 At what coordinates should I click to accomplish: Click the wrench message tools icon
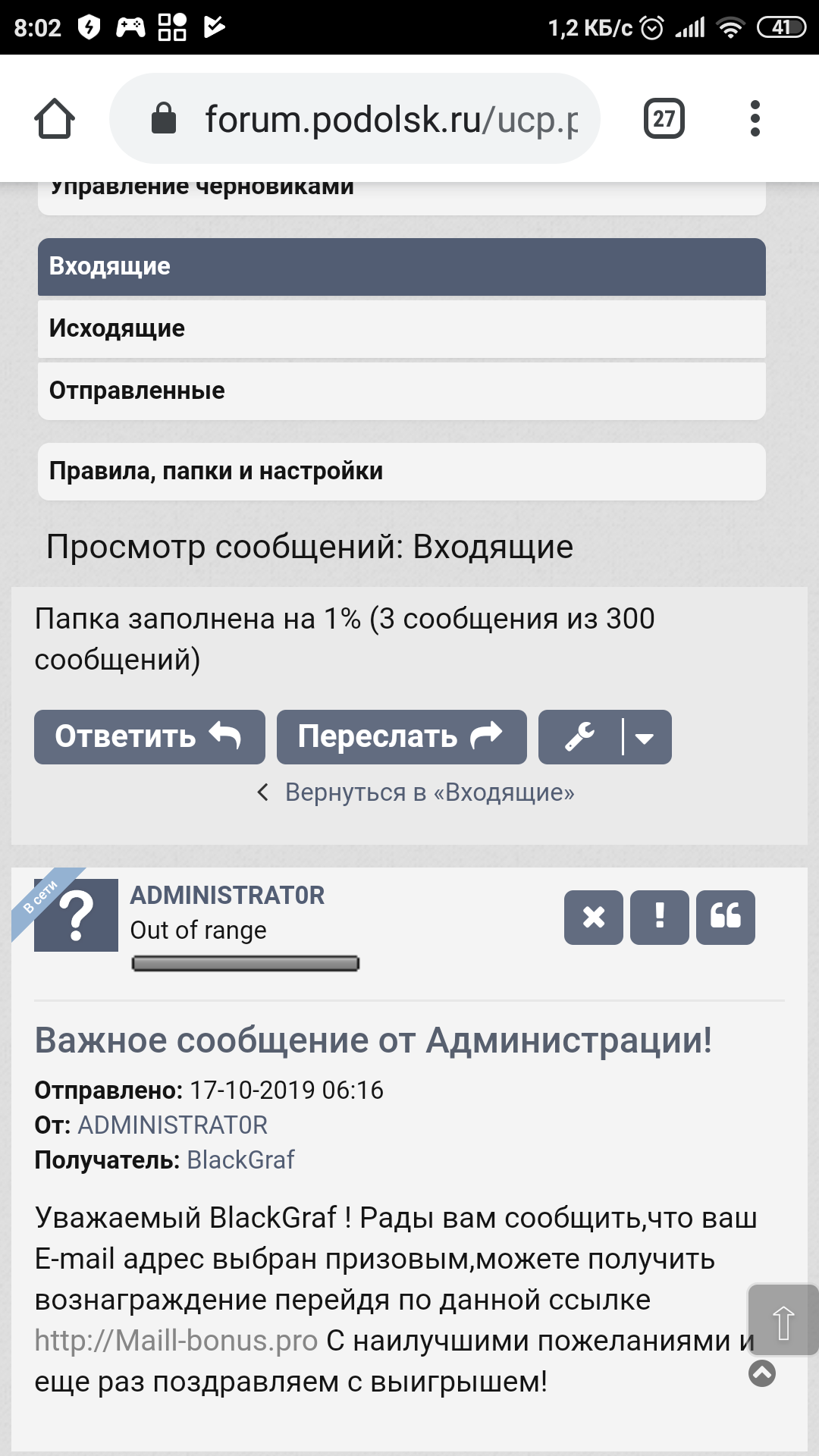(x=580, y=737)
